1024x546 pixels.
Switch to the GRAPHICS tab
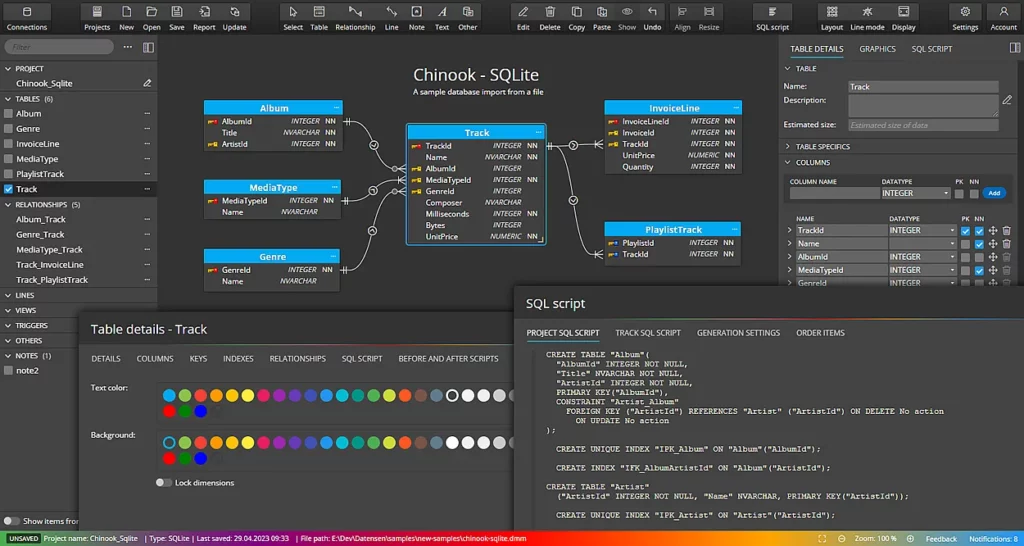point(877,49)
